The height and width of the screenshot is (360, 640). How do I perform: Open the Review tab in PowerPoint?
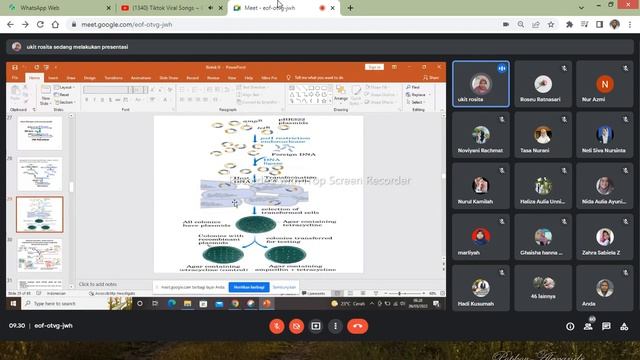tap(213, 78)
